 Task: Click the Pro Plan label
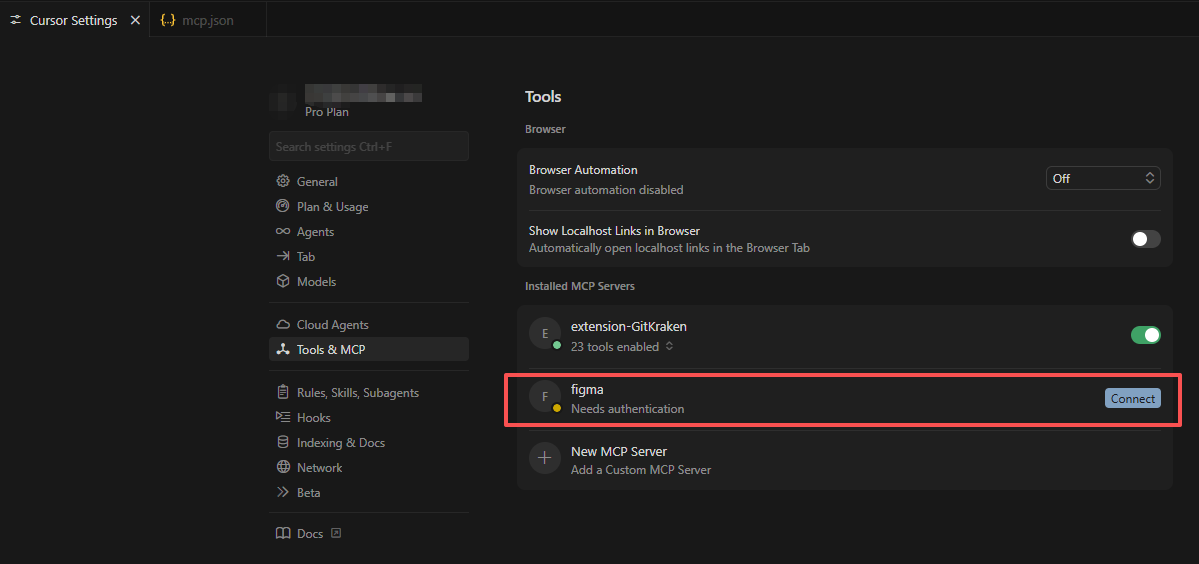point(327,112)
